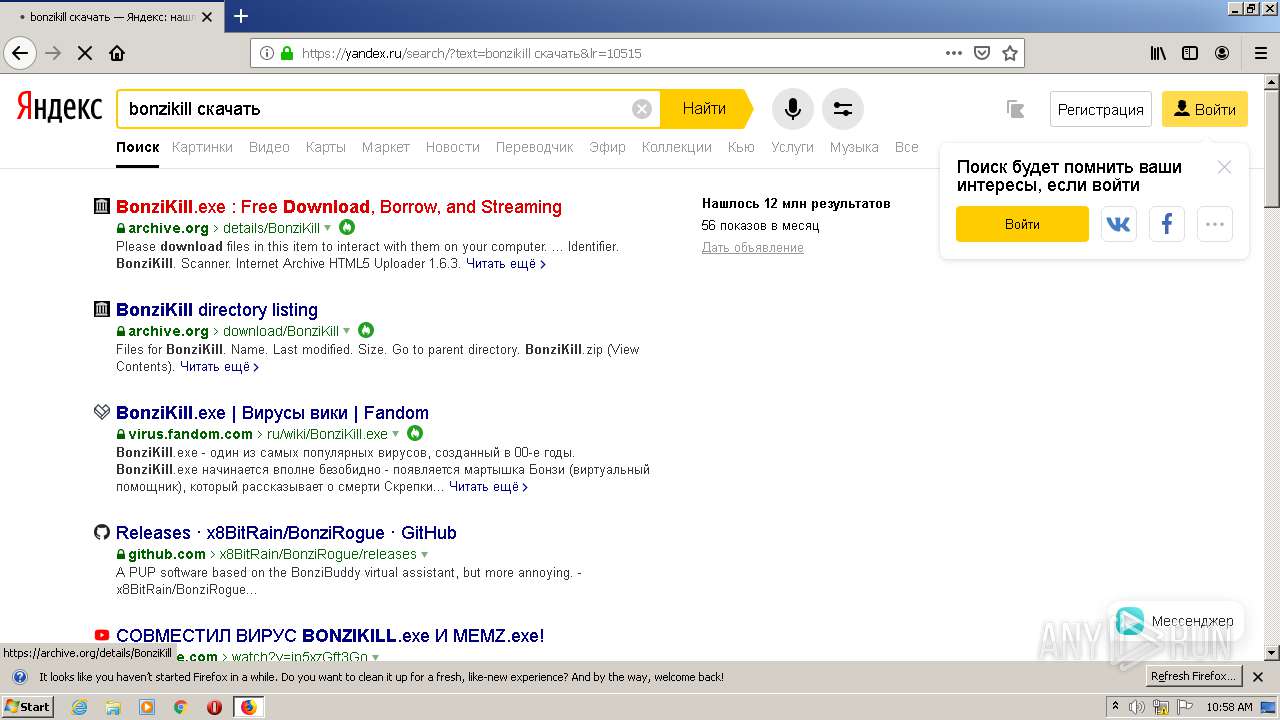Open new tab with plus icon
This screenshot has width=1280, height=720.
[x=241, y=15]
